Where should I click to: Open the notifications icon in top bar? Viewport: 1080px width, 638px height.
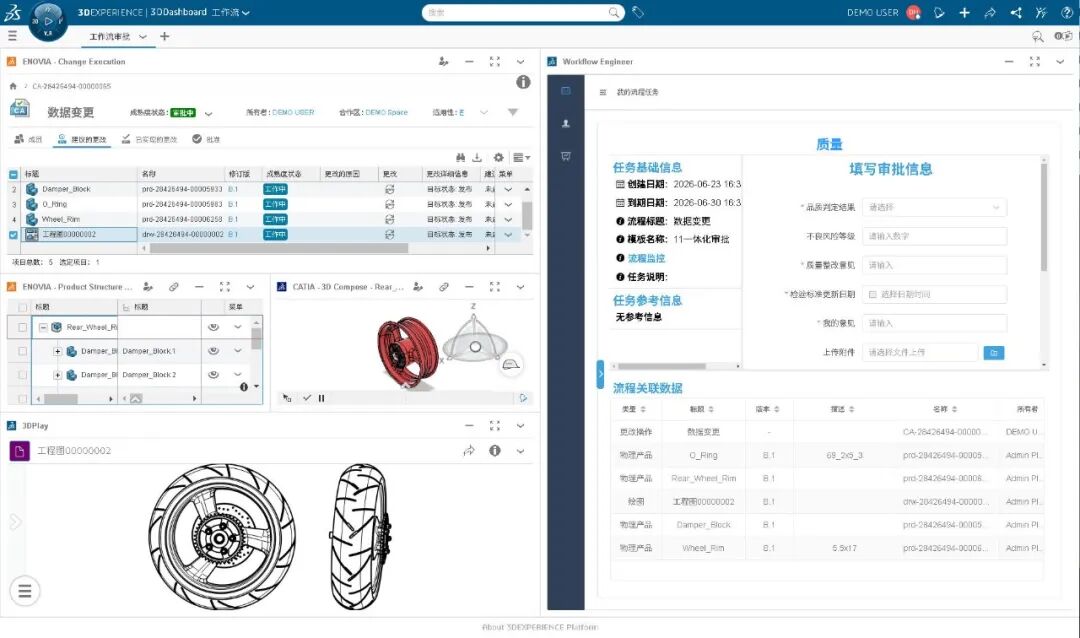[939, 12]
